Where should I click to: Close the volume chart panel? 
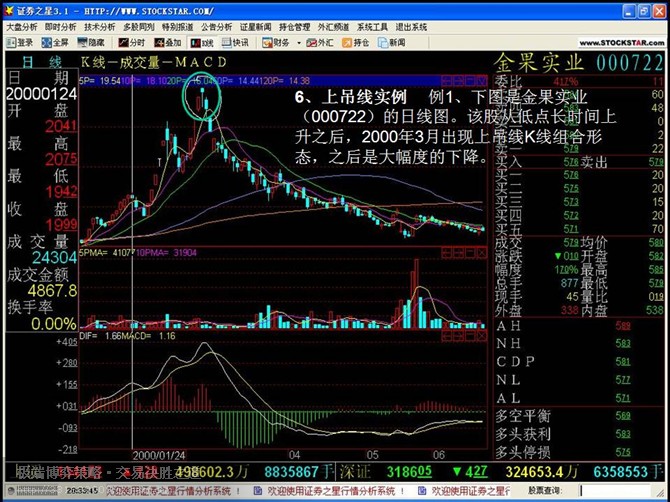coord(482,254)
